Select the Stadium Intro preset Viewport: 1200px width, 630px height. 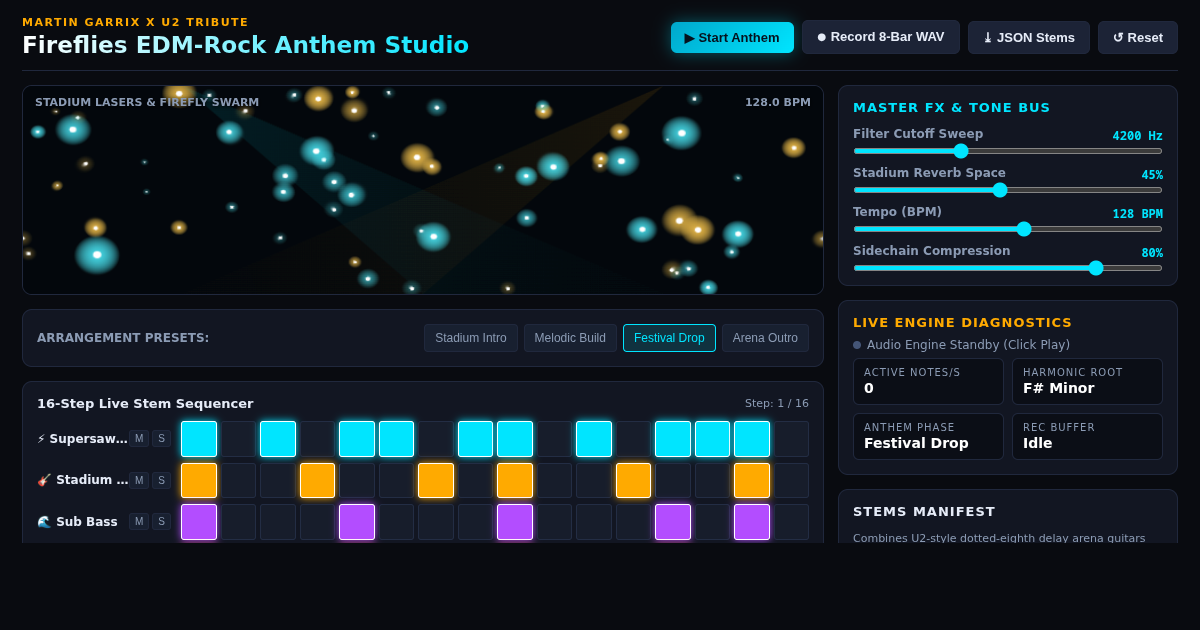coord(471,338)
